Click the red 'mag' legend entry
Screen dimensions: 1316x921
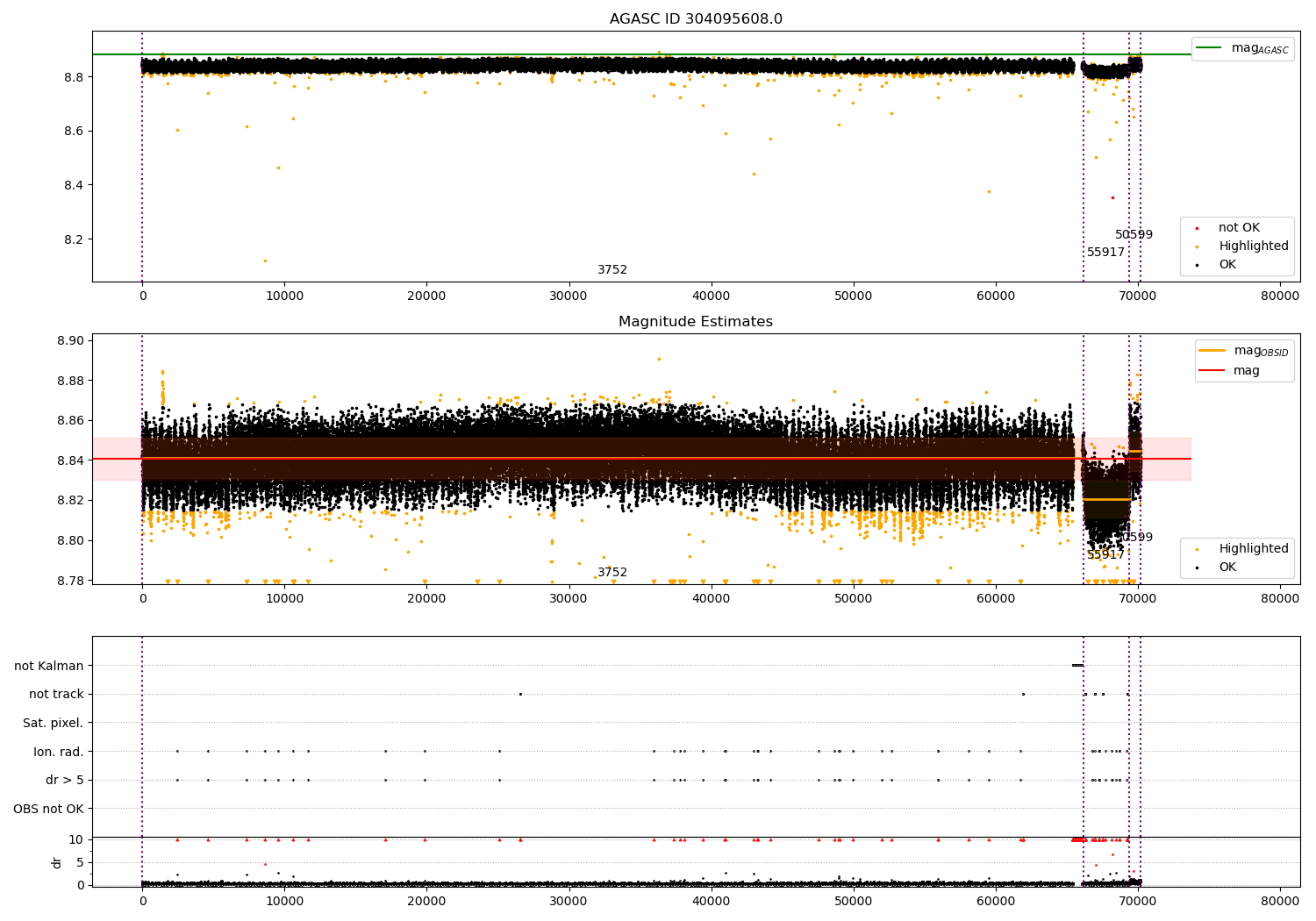[x=1246, y=371]
